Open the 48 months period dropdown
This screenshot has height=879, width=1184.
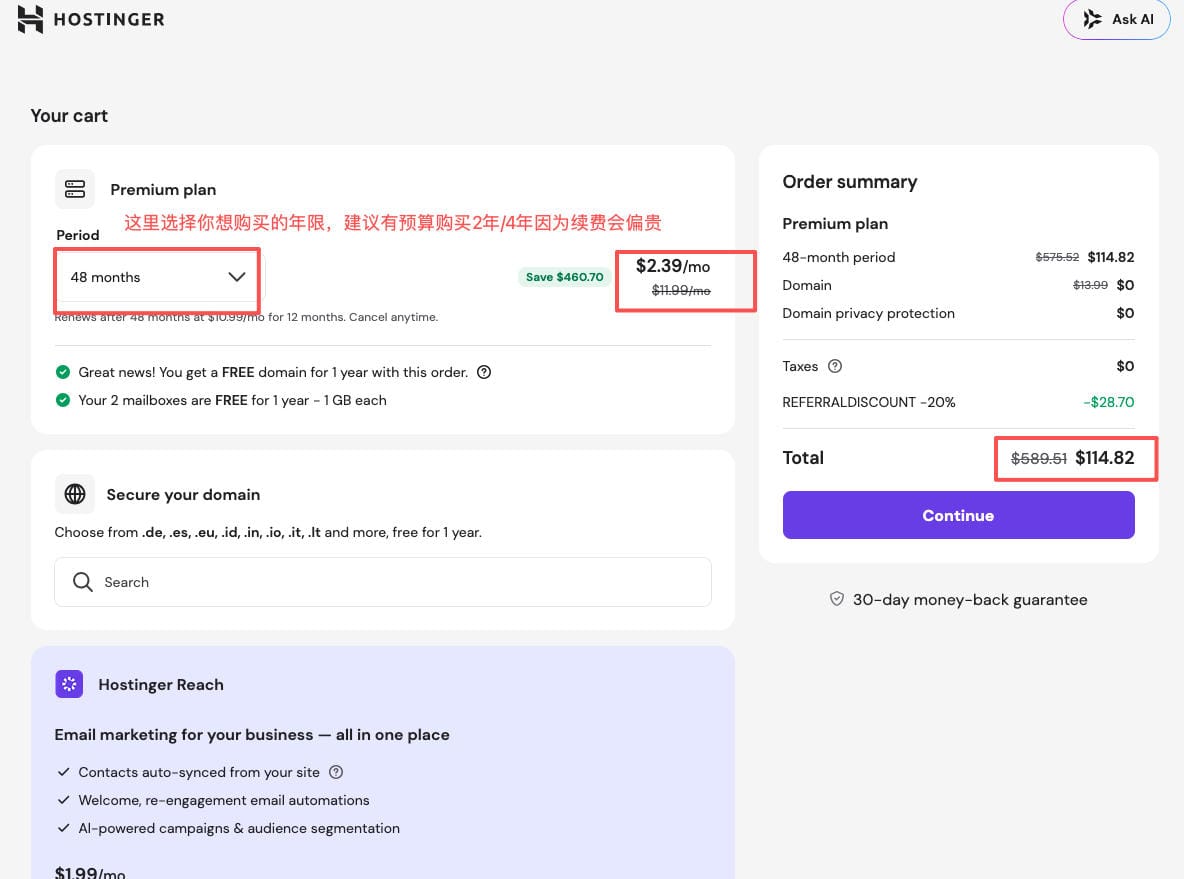[x=157, y=277]
